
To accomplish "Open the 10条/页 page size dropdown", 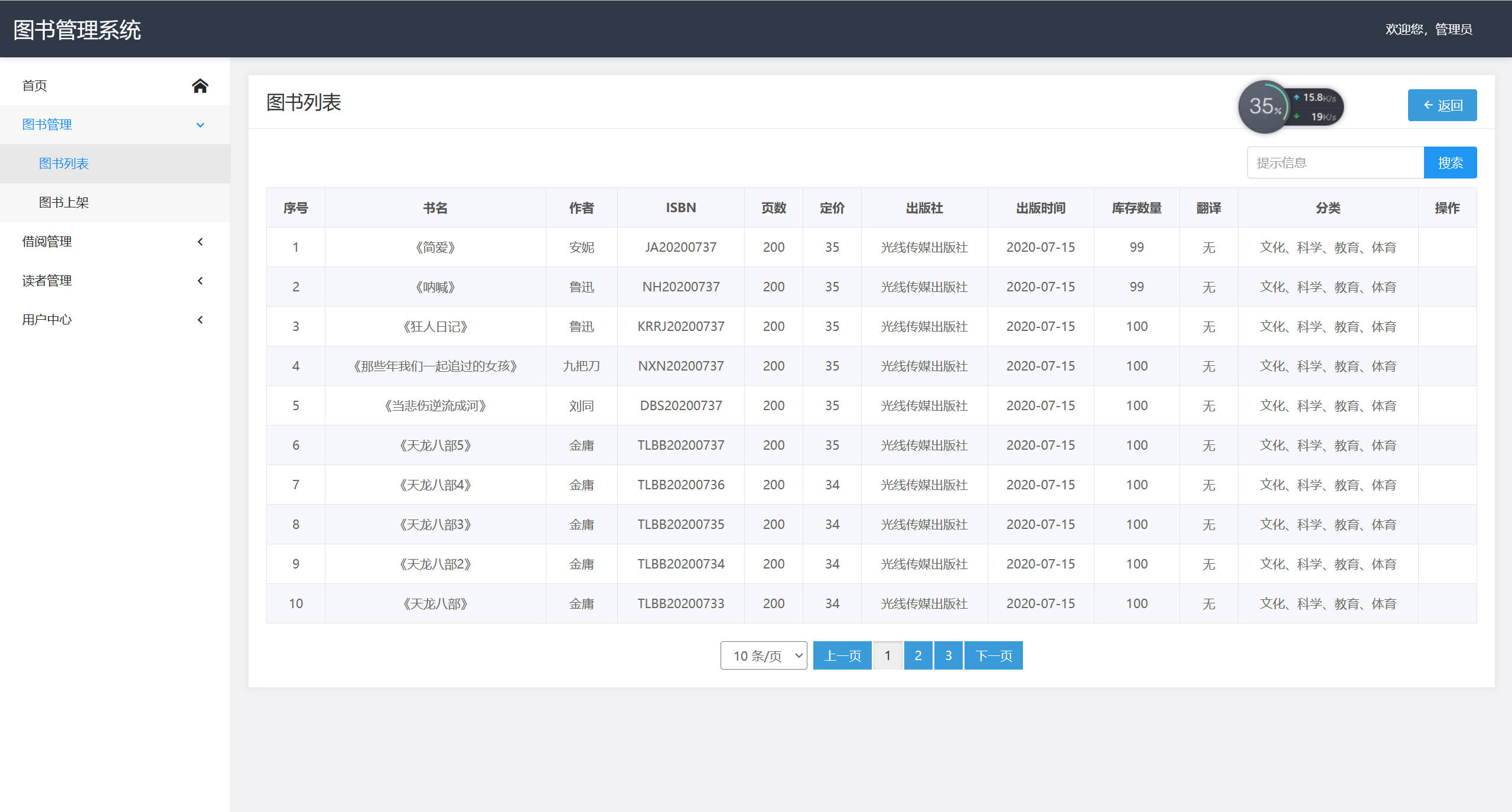I will [x=764, y=655].
